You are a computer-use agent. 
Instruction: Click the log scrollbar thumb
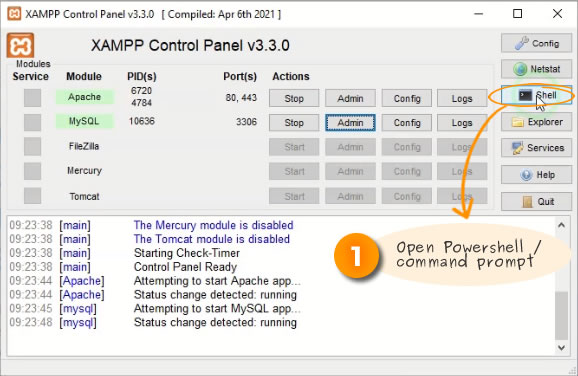point(561,315)
